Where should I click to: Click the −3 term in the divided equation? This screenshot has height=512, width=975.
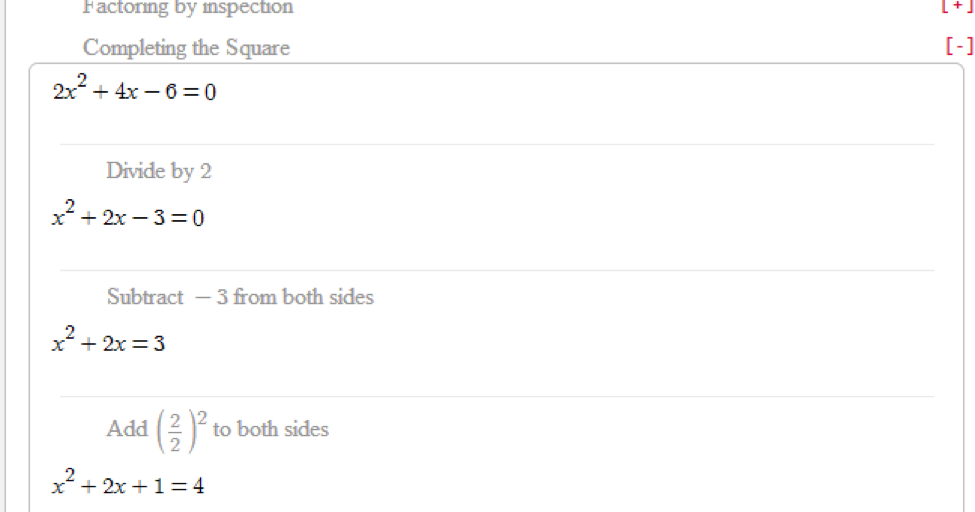pos(149,218)
